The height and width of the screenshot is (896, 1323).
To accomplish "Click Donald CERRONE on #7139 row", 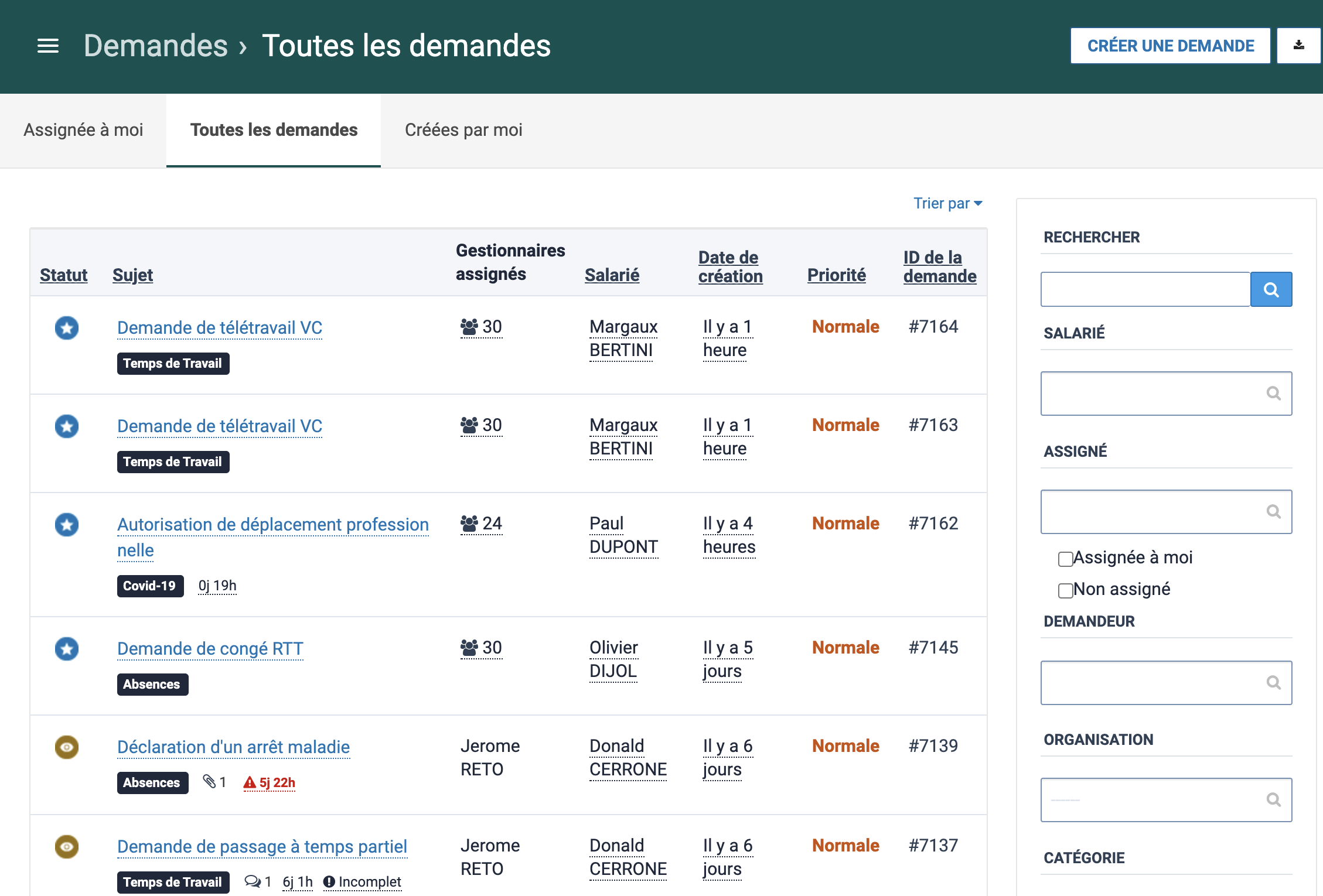I will [628, 758].
